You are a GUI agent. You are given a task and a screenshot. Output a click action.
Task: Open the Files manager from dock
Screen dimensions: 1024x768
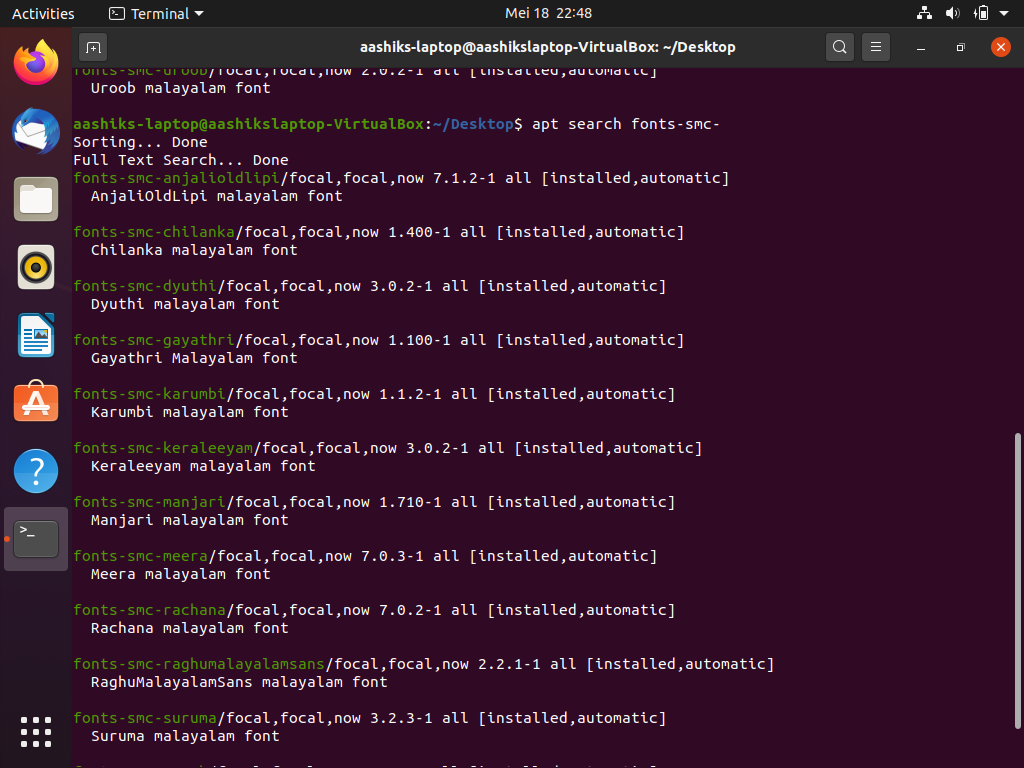36,199
